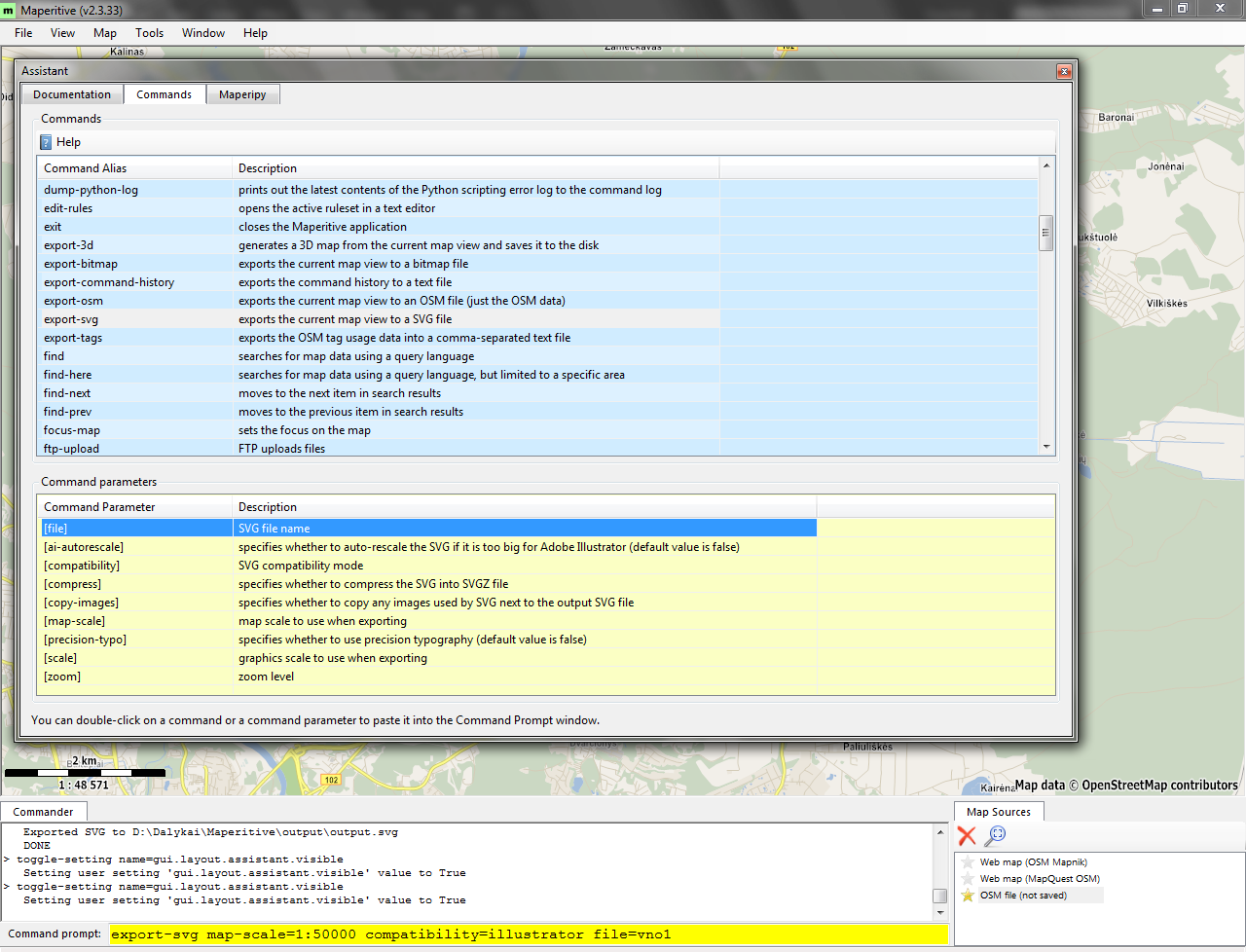Click into the Command prompt input field

tap(528, 934)
